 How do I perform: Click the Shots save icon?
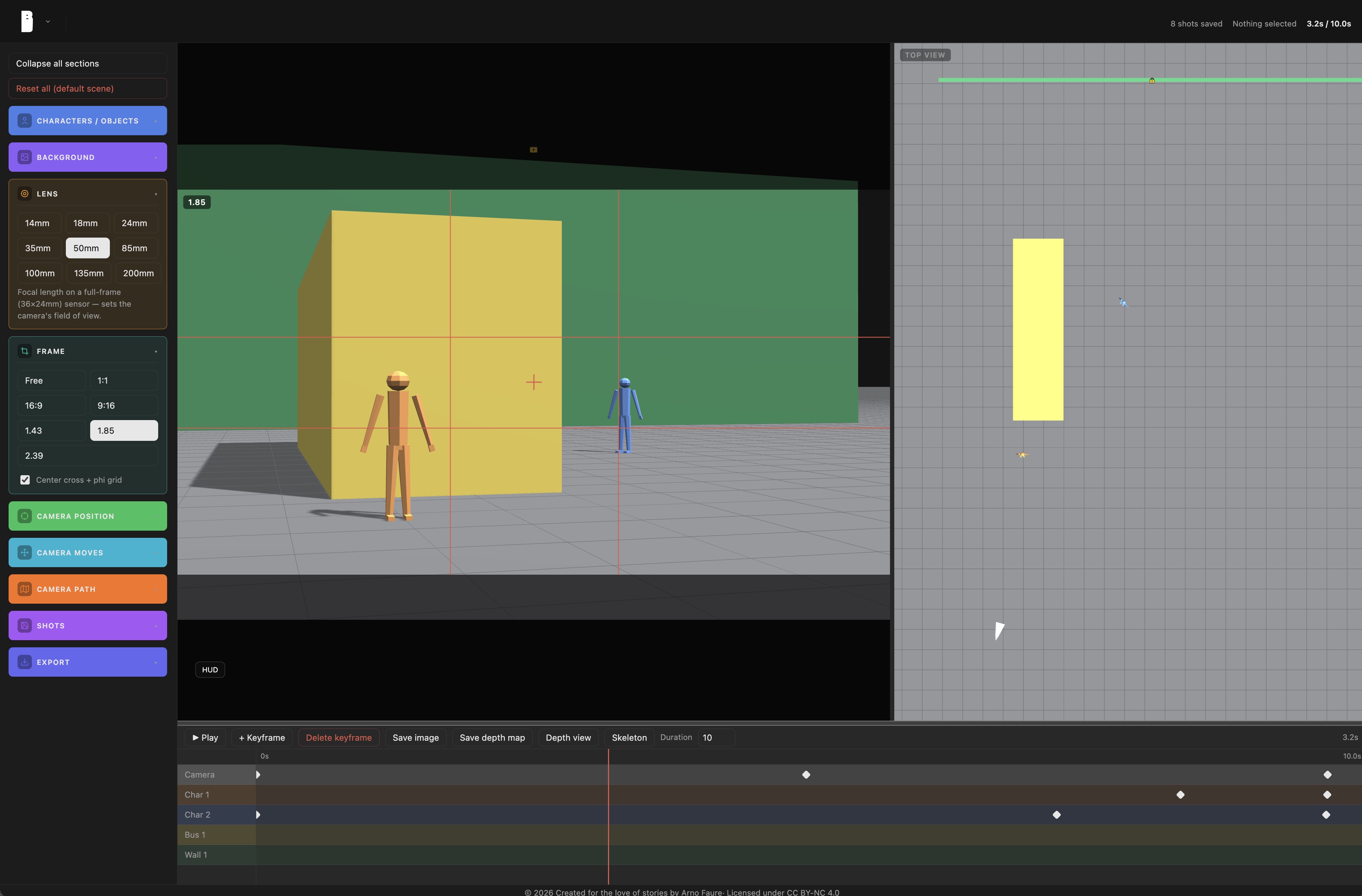coord(25,626)
